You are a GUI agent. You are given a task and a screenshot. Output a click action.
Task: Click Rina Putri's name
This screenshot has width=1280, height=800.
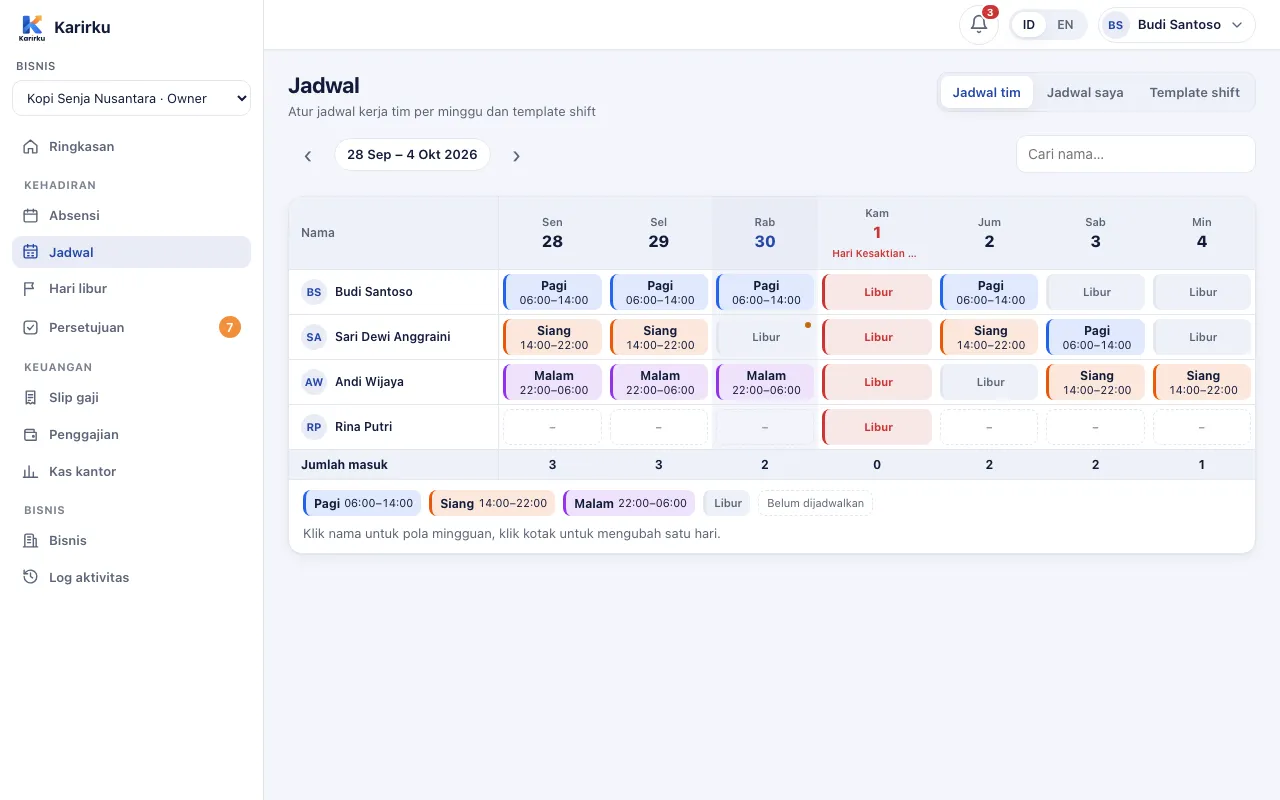tap(363, 427)
